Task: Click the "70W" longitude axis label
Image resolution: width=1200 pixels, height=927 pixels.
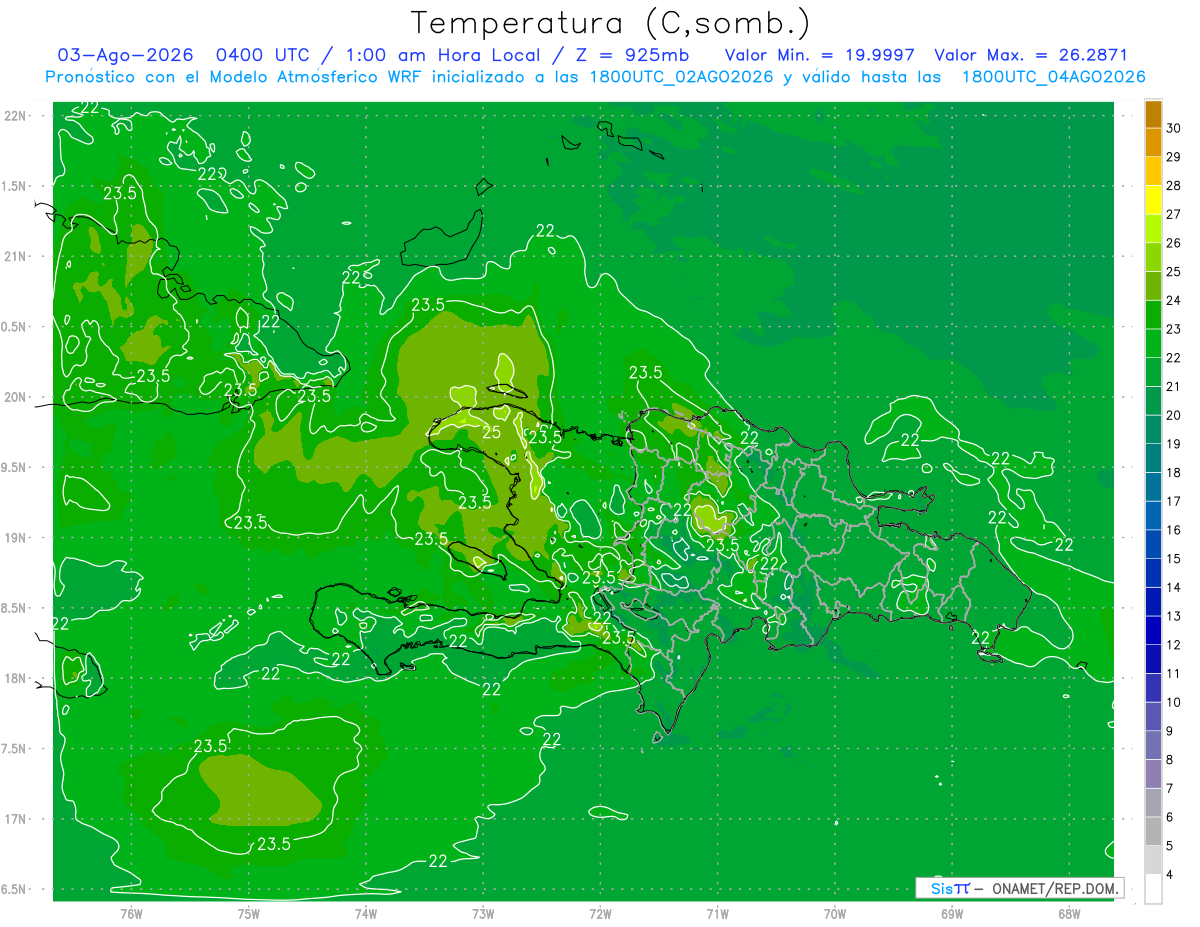Action: [835, 913]
